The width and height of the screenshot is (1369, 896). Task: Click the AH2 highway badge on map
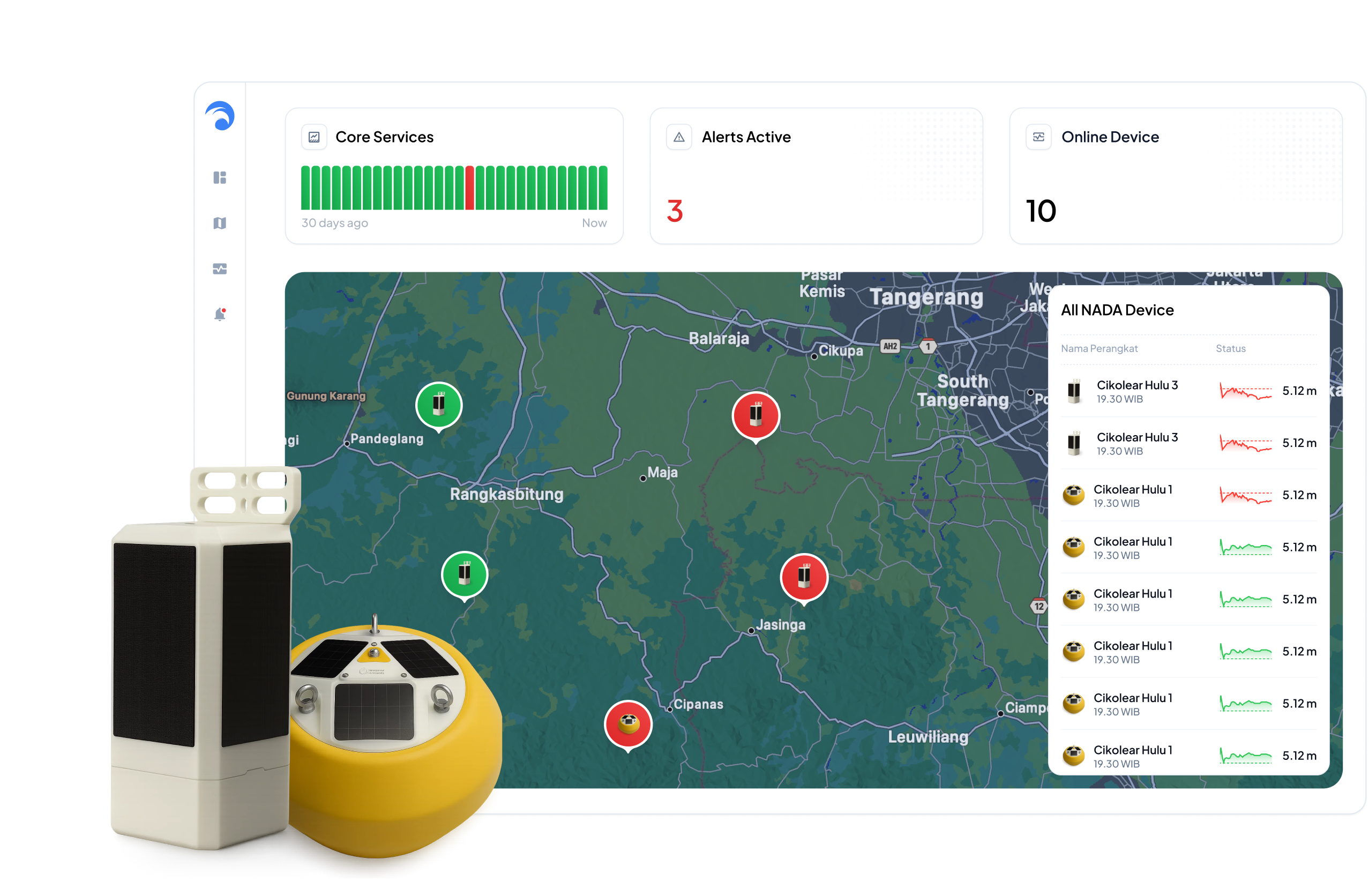[x=890, y=346]
